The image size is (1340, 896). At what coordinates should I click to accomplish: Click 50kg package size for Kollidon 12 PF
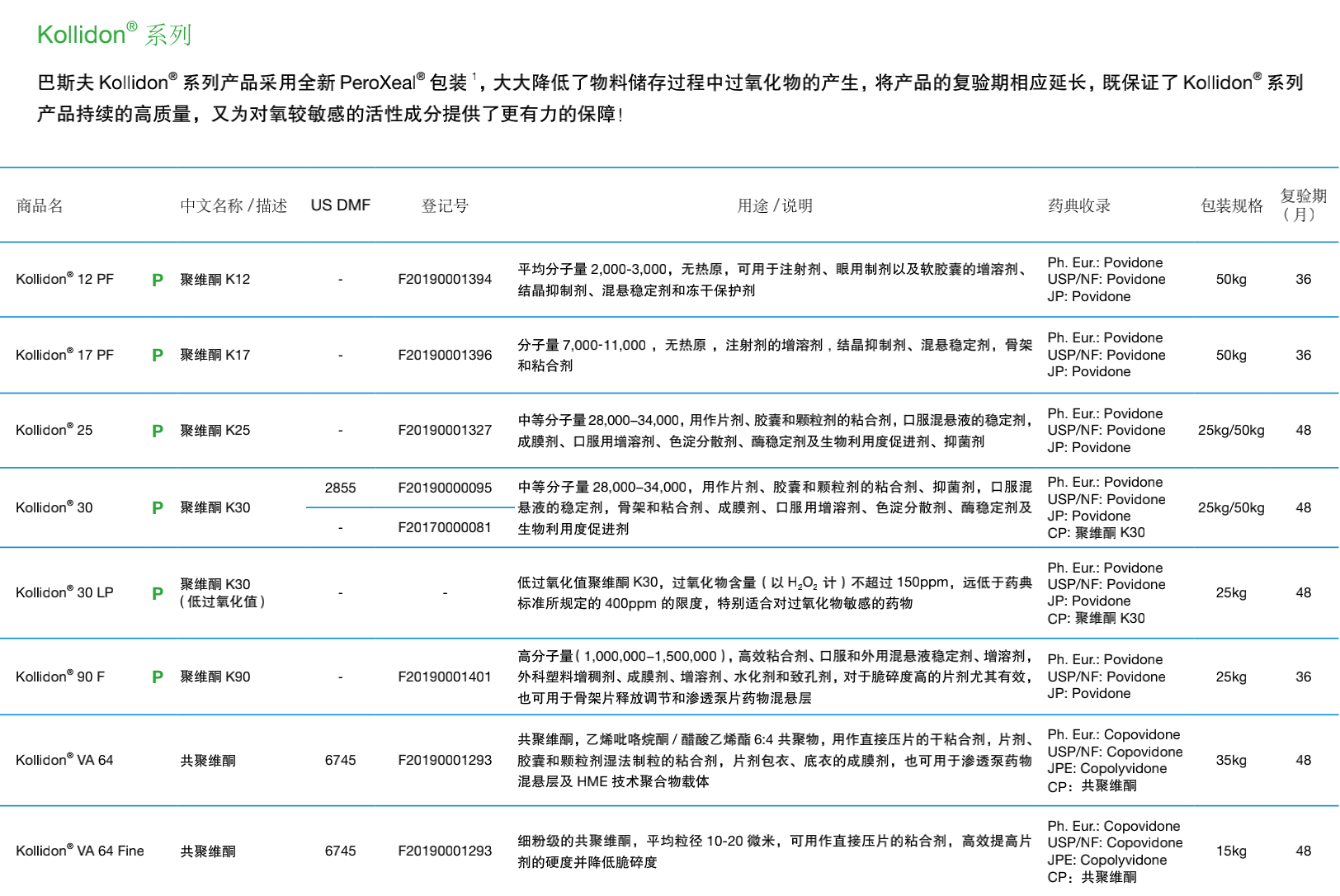coord(1231,279)
